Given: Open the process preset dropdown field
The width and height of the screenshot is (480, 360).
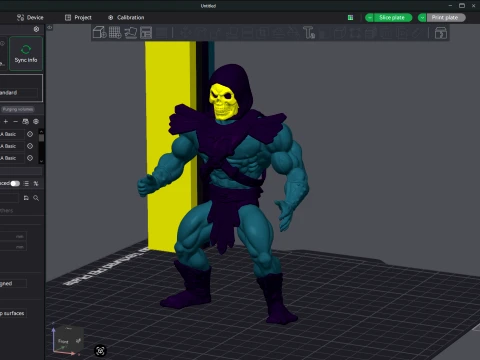Looking at the screenshot, I should (x=9, y=198).
